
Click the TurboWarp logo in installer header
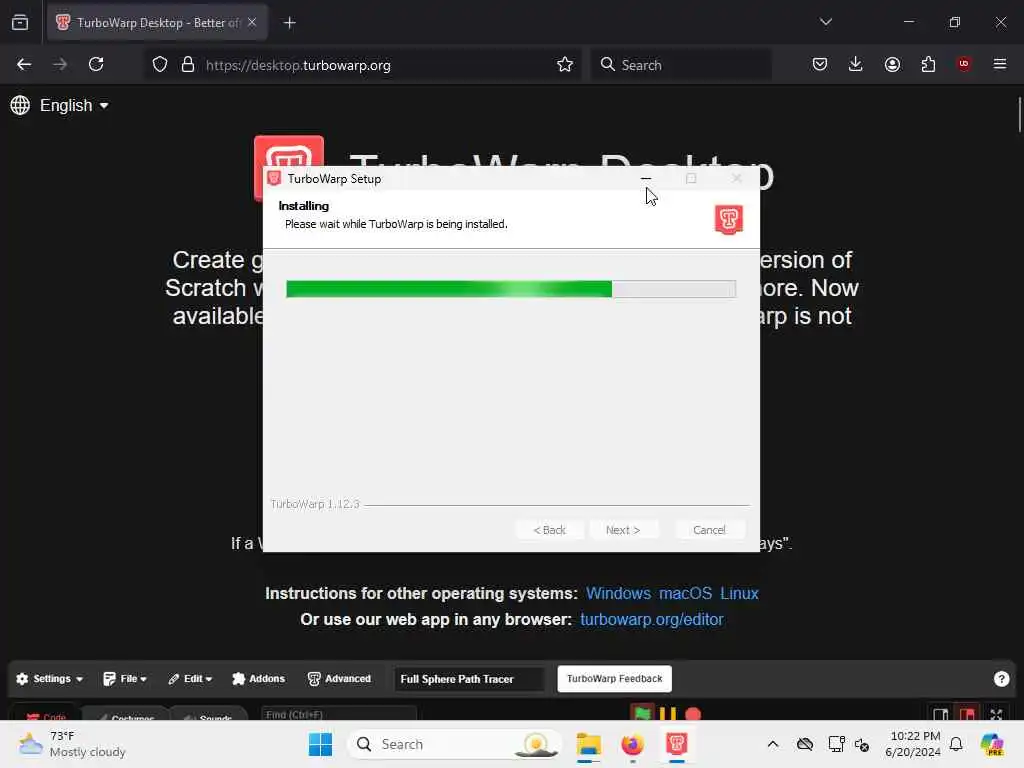(729, 219)
